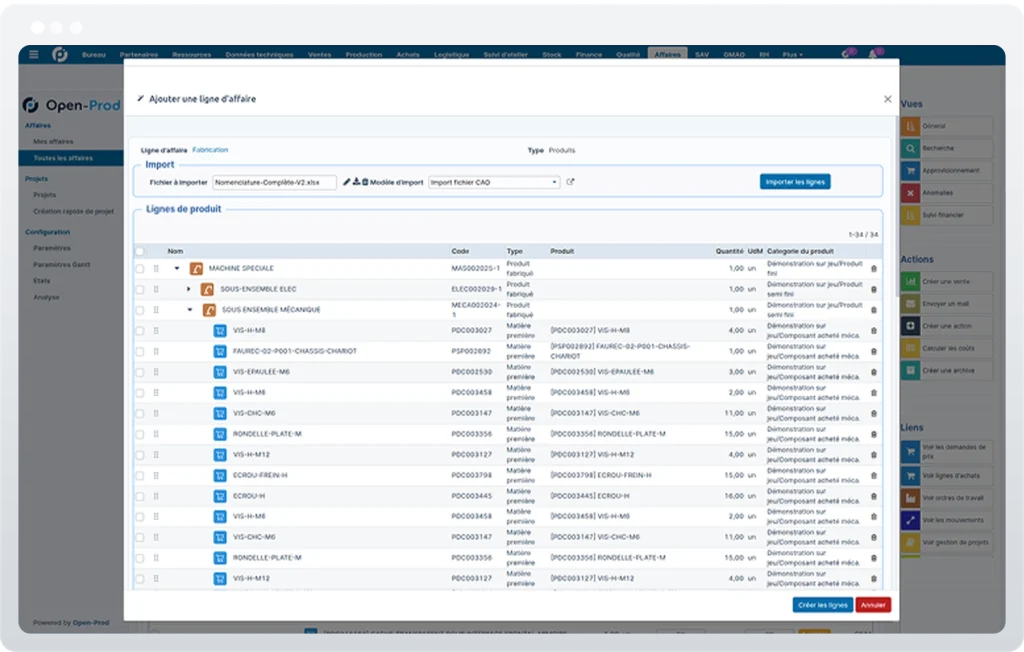Click cart icon of ECROU-FREIN-H row
Image resolution: width=1024 pixels, height=652 pixels.
tap(220, 475)
